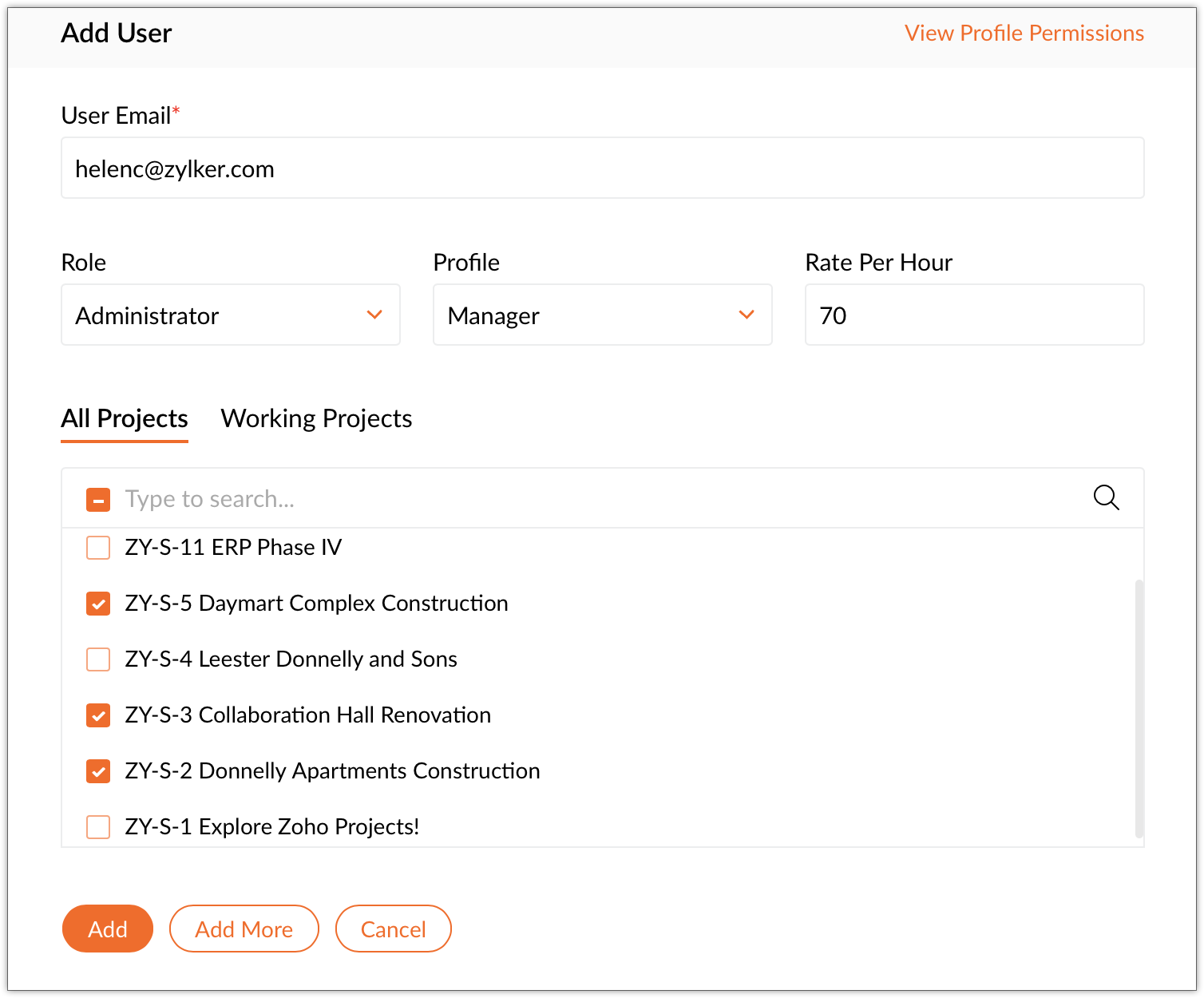Open View Profile Permissions link
This screenshot has height=998, width=1204.
pos(1024,34)
